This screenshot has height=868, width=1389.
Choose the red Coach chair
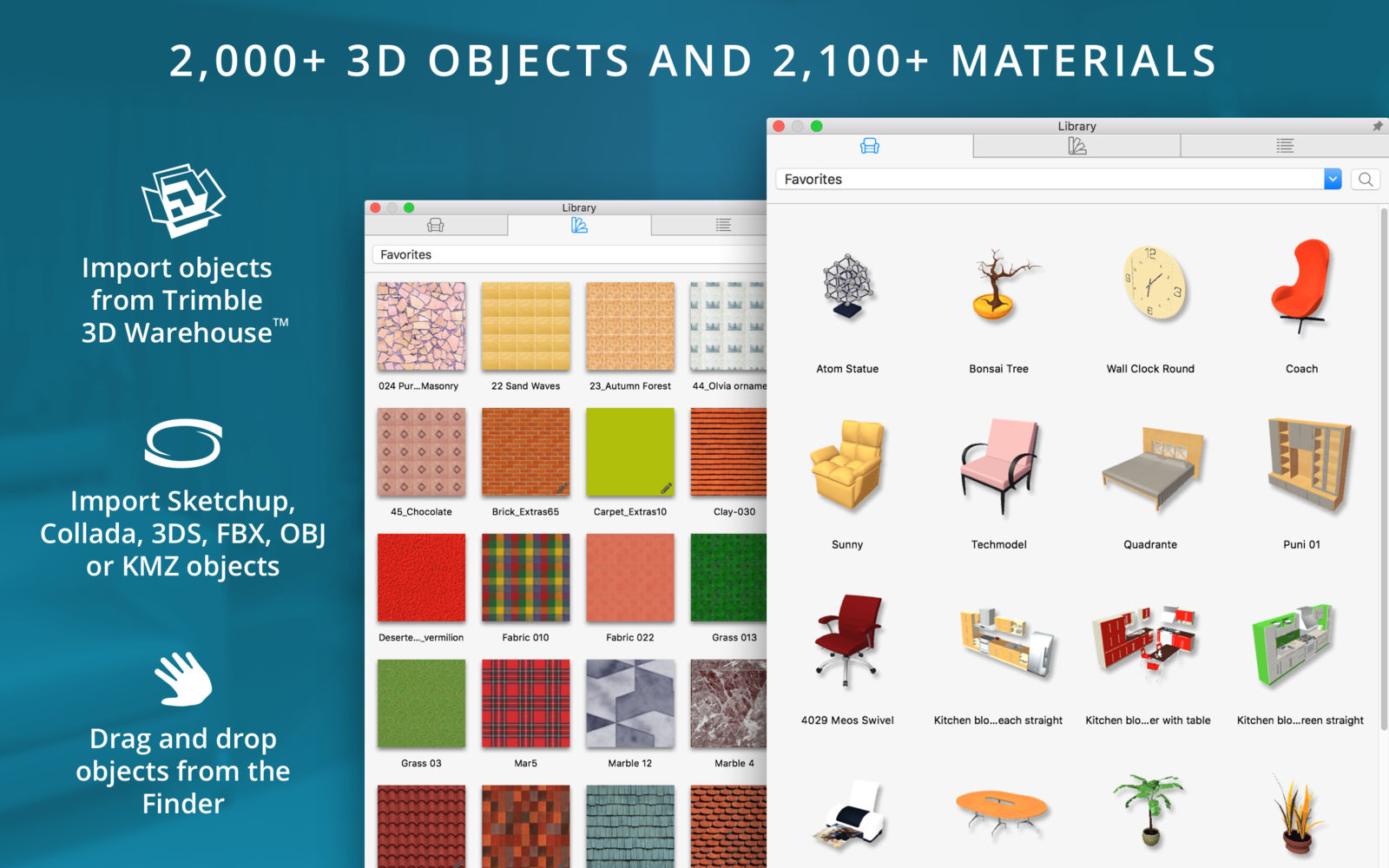point(1300,286)
